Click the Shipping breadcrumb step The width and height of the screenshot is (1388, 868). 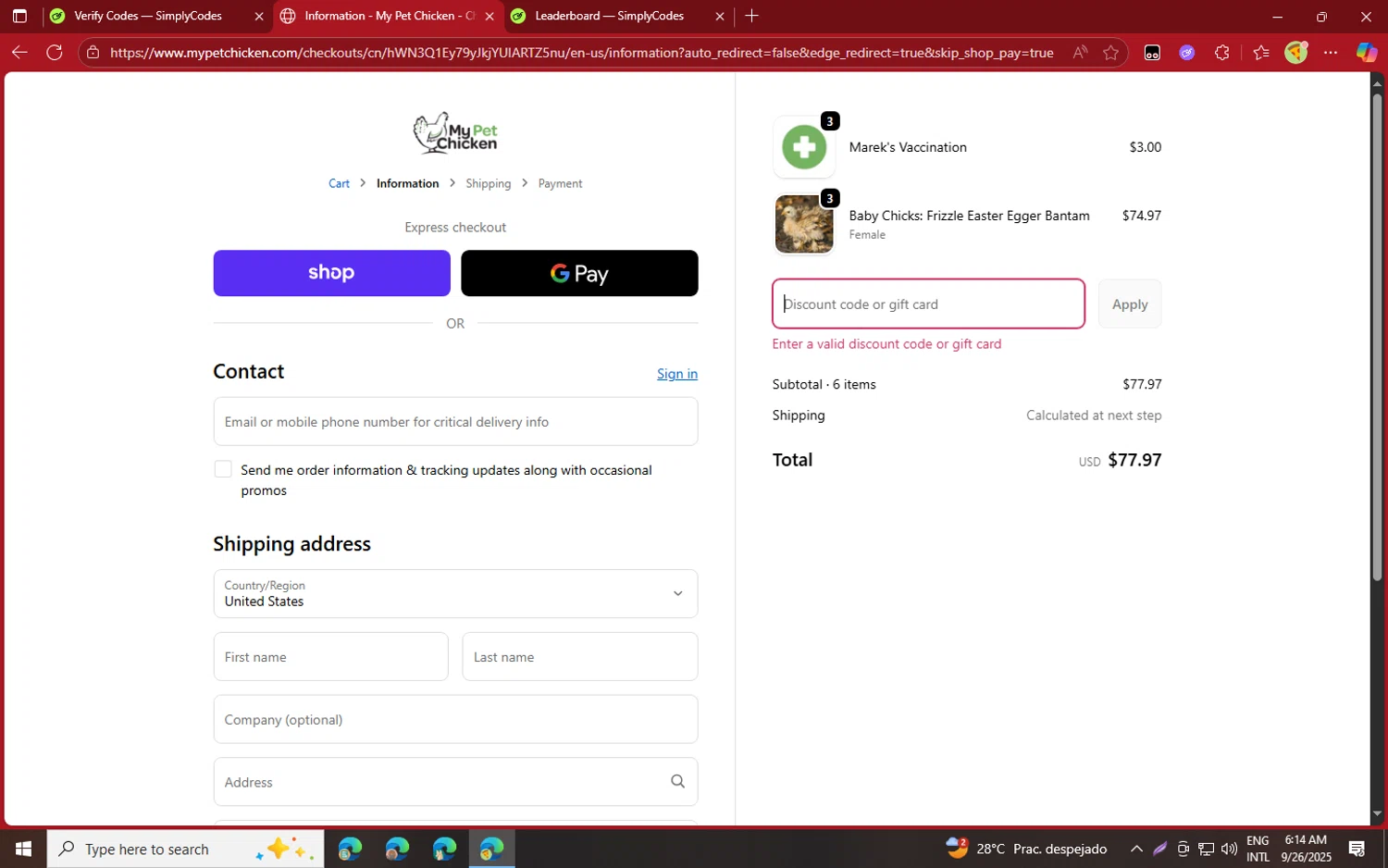pos(488,183)
